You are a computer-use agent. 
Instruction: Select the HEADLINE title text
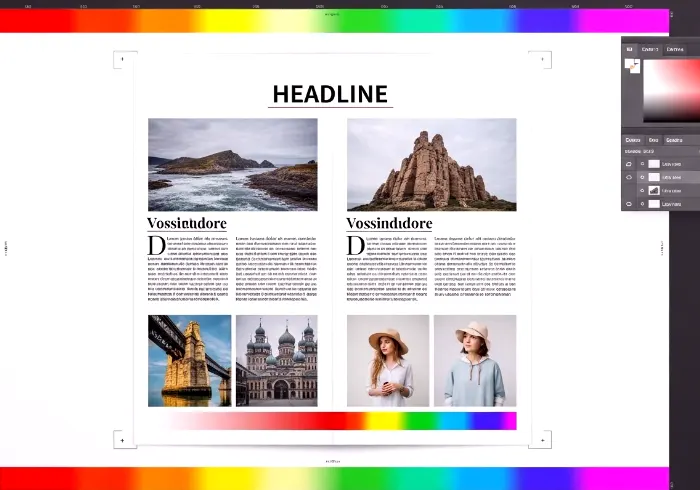tap(330, 94)
